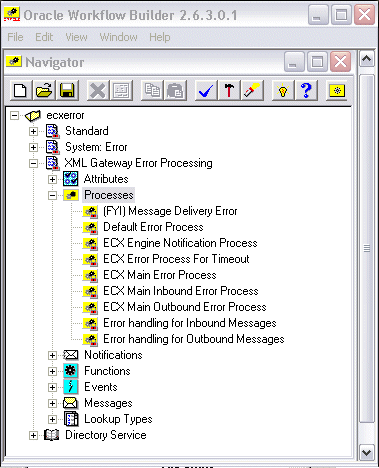Click the light bulb Quick Start icon

click(x=283, y=90)
